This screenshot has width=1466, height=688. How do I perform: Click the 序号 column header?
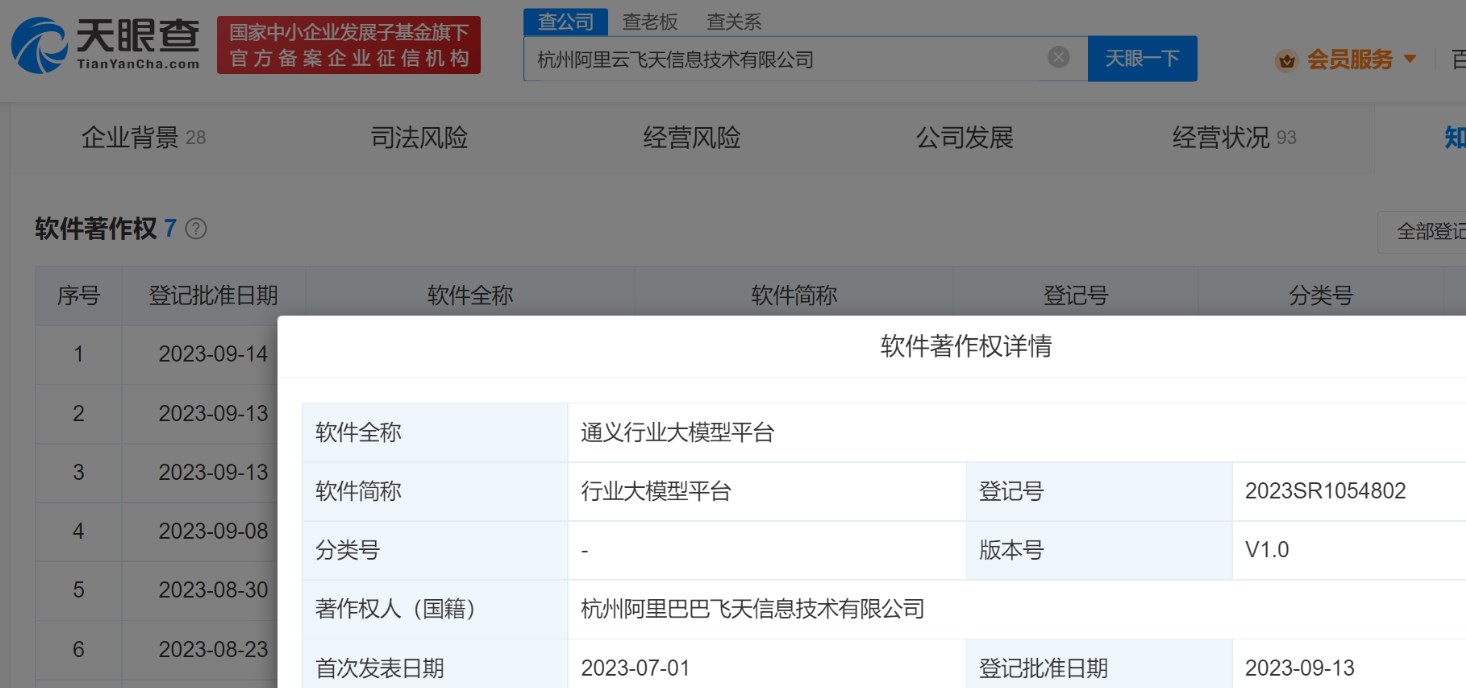(x=78, y=296)
